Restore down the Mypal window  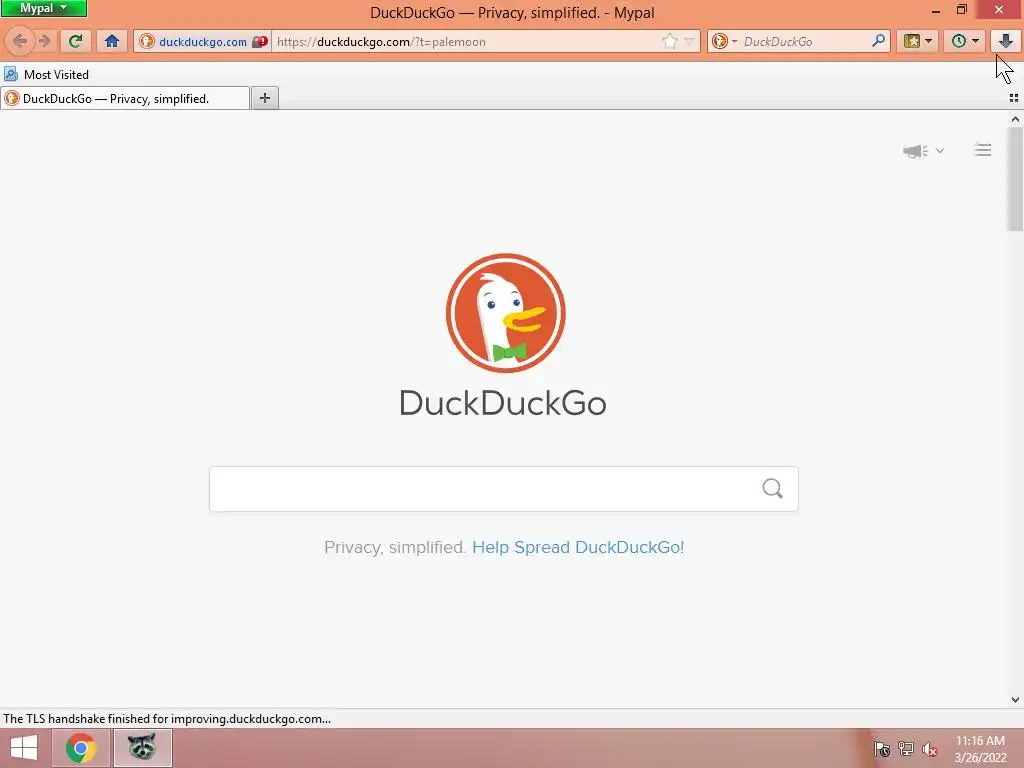(961, 9)
